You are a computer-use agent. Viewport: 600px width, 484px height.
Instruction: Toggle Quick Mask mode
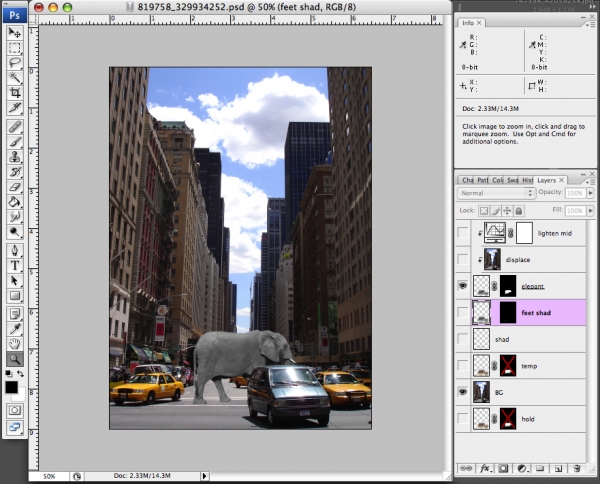pos(15,410)
